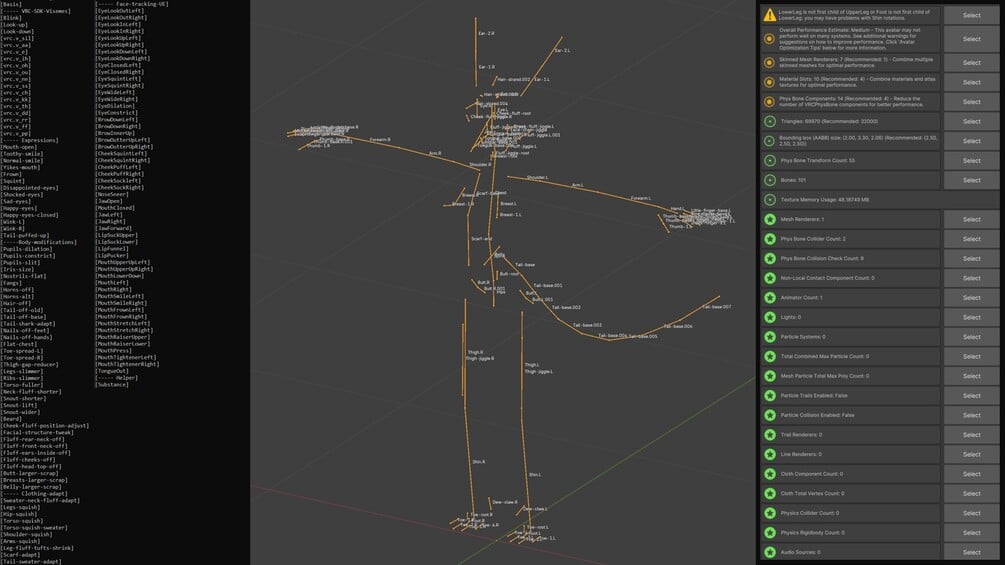The image size is (1005, 565).
Task: Click the [Tail-puffed-up] entry
Action: (25, 235)
